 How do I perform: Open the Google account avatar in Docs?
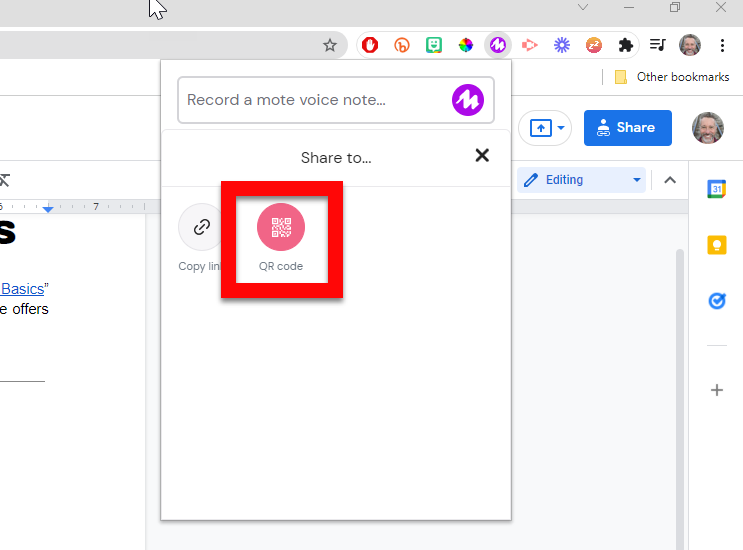coord(707,128)
